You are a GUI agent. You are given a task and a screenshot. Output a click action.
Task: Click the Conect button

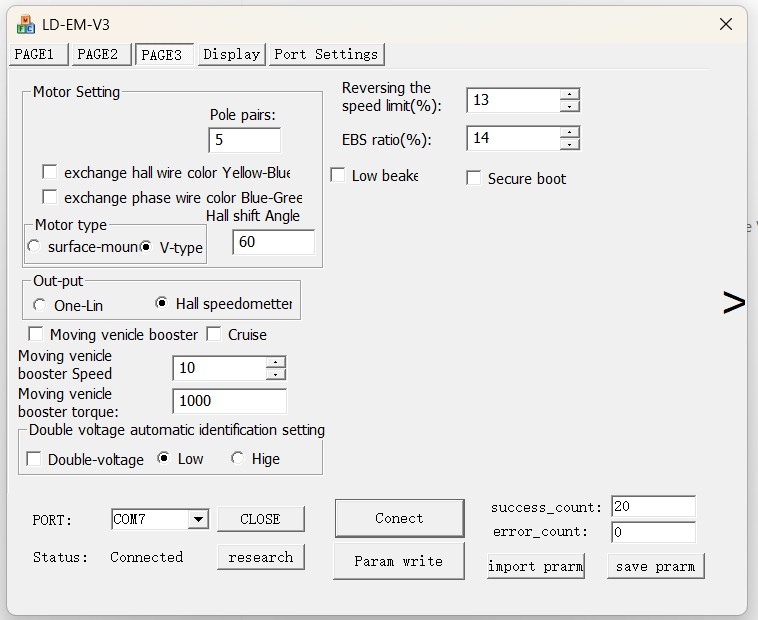click(399, 518)
